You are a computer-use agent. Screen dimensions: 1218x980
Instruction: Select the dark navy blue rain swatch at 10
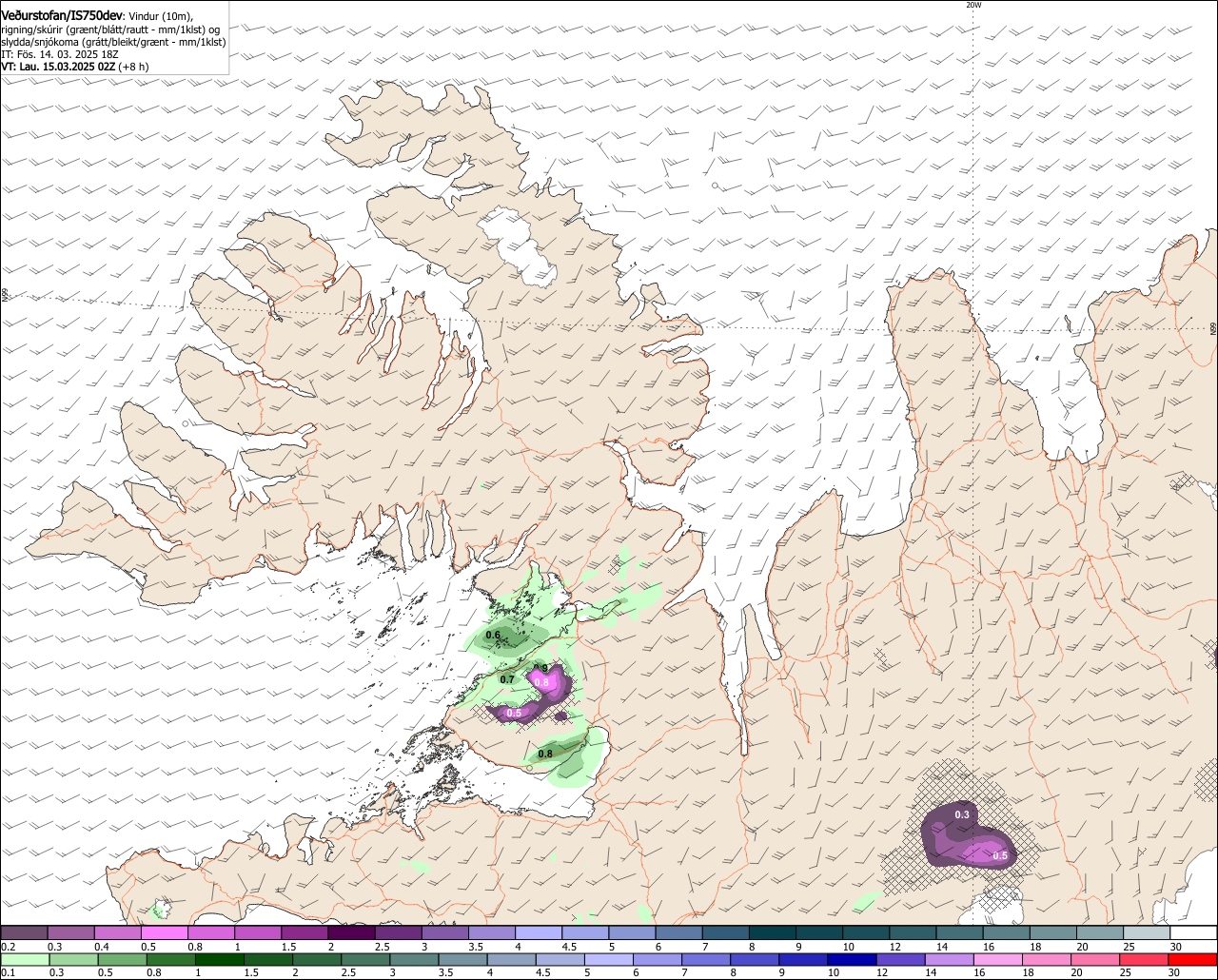[x=850, y=959]
